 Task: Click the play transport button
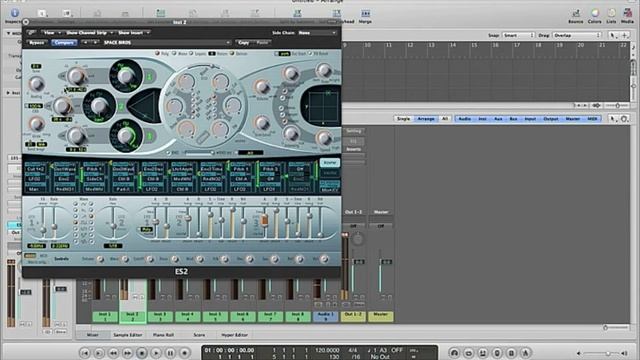coord(156,353)
